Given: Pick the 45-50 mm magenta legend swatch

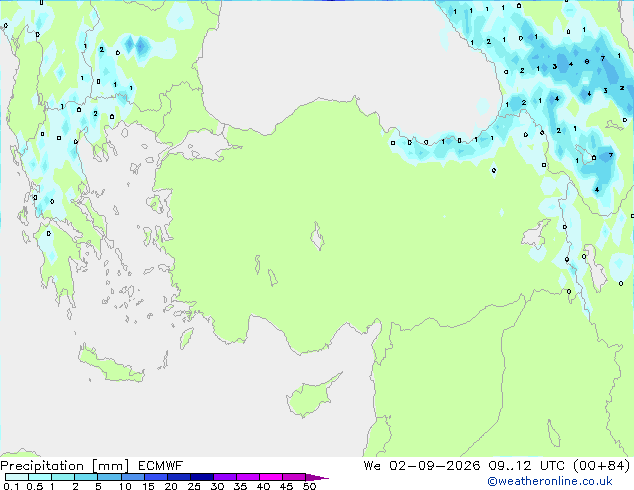Looking at the screenshot, I should pyautogui.click(x=294, y=477).
